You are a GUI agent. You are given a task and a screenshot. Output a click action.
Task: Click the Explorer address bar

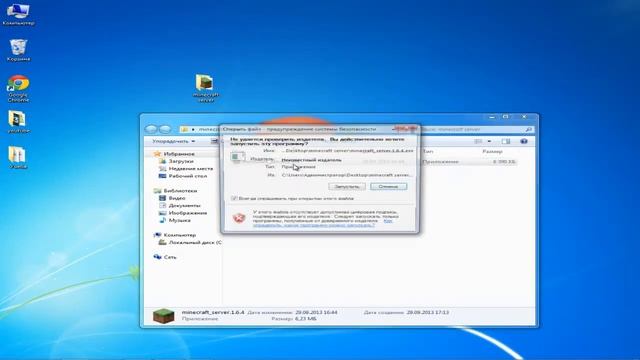click(199, 129)
